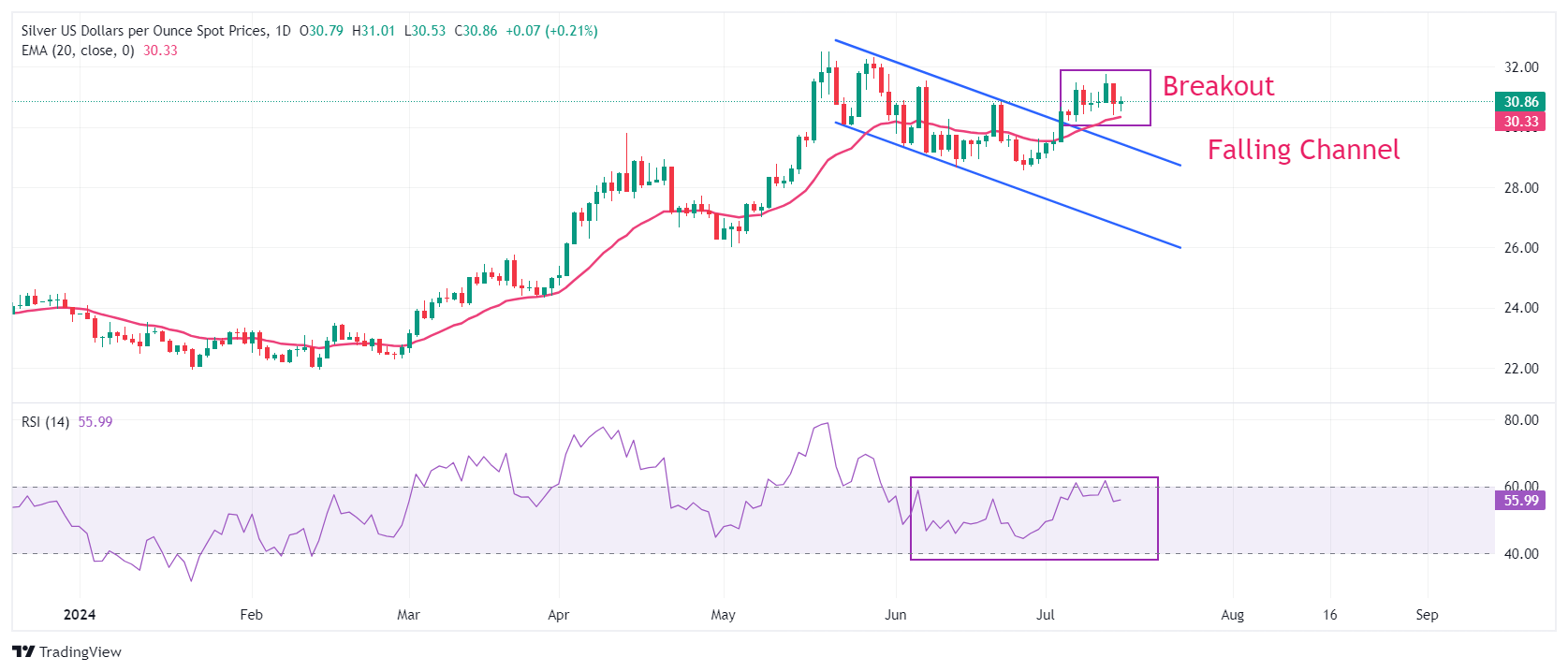Click the 40.00 RSI scale label
1568x672 pixels.
coord(1520,554)
